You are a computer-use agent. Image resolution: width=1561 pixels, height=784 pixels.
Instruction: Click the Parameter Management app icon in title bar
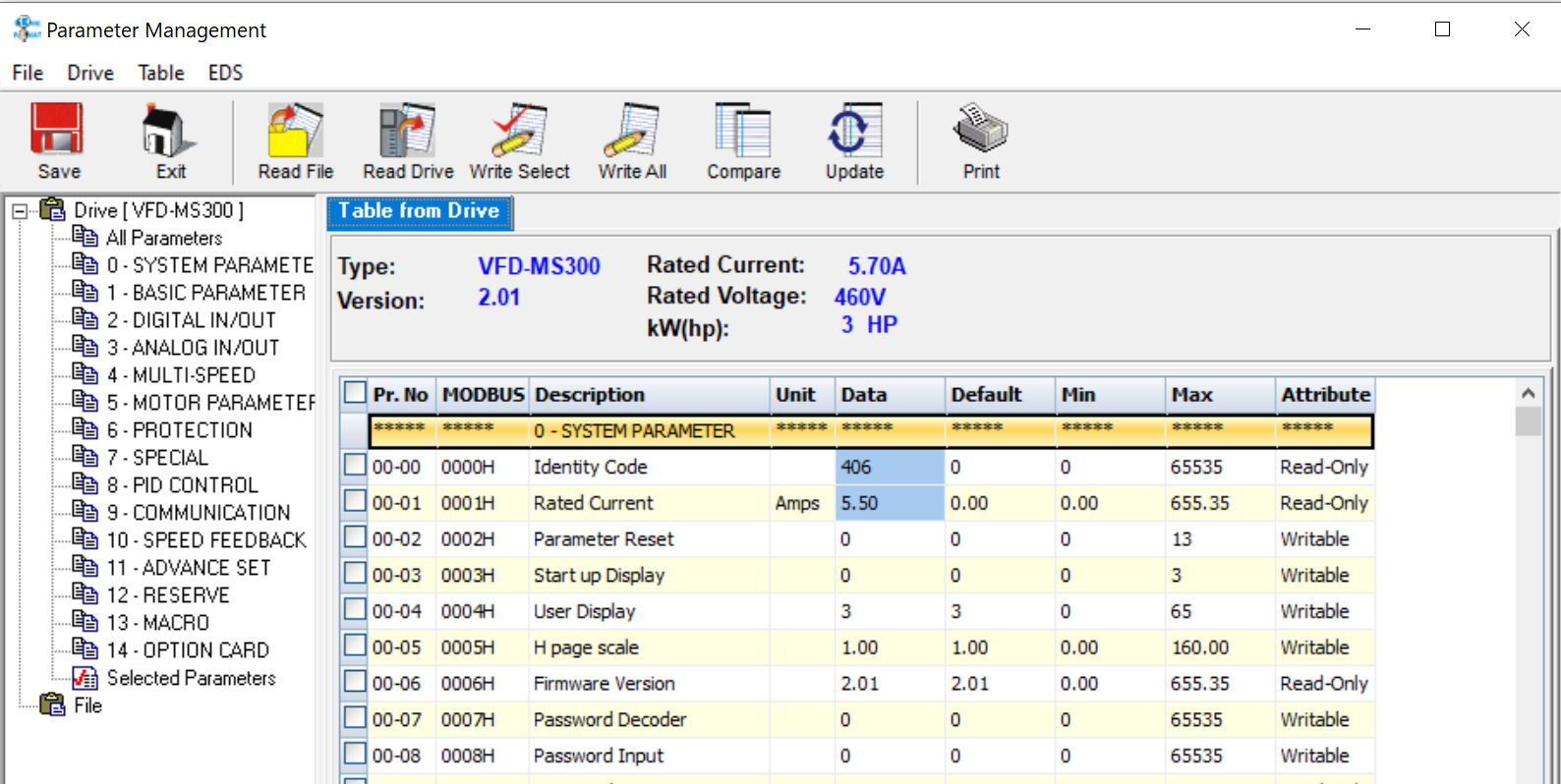click(x=27, y=28)
